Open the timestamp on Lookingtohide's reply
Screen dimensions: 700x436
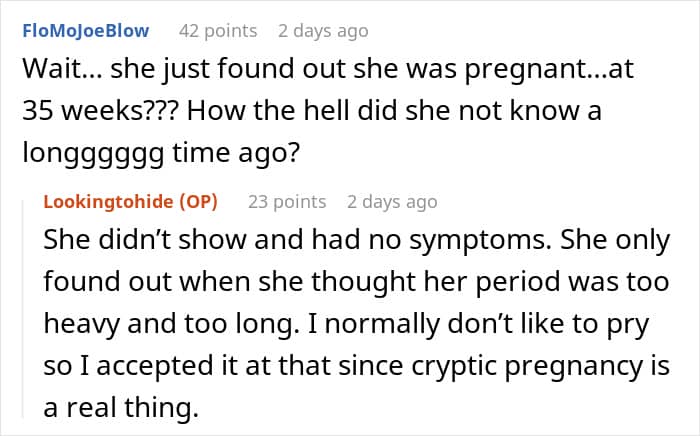click(x=392, y=202)
